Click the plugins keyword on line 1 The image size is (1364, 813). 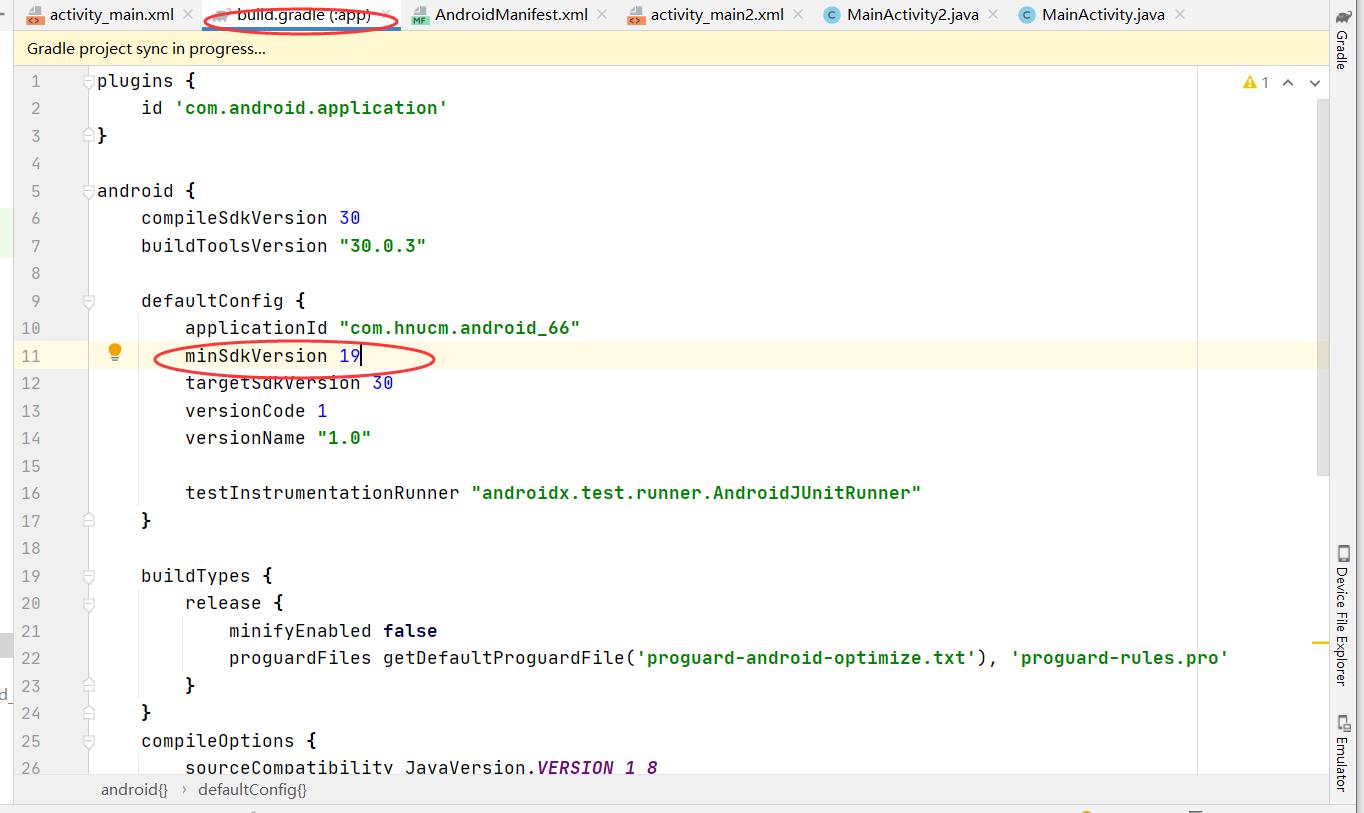tap(135, 81)
